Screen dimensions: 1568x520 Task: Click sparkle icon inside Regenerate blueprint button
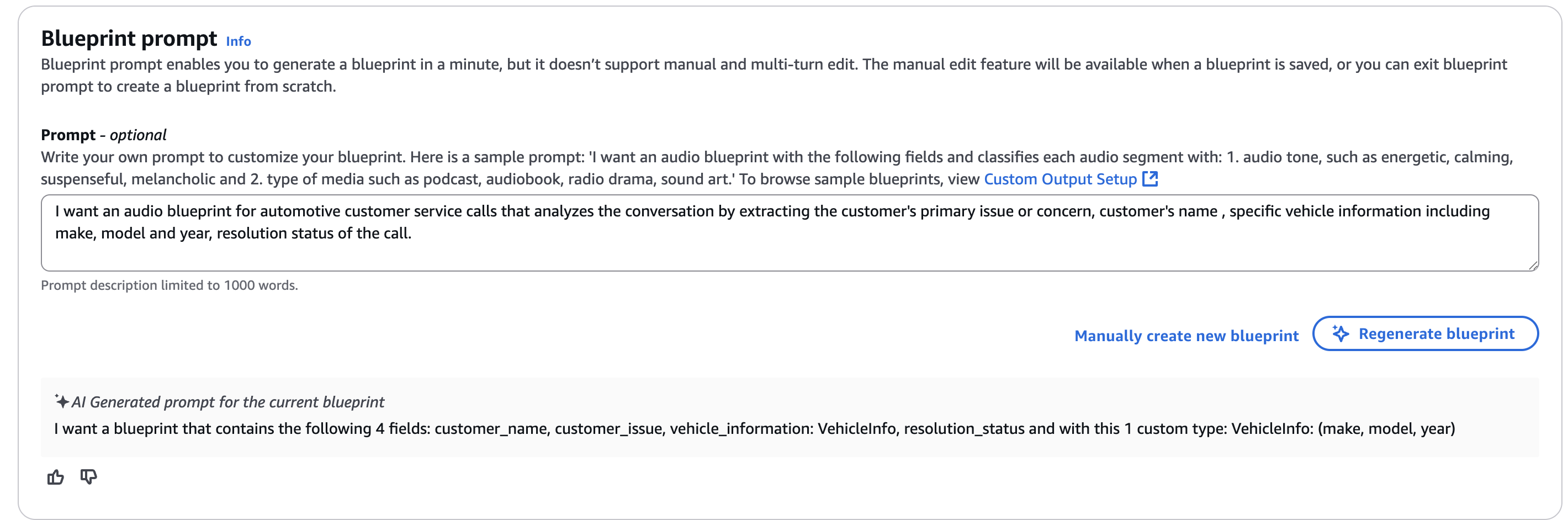click(x=1341, y=333)
